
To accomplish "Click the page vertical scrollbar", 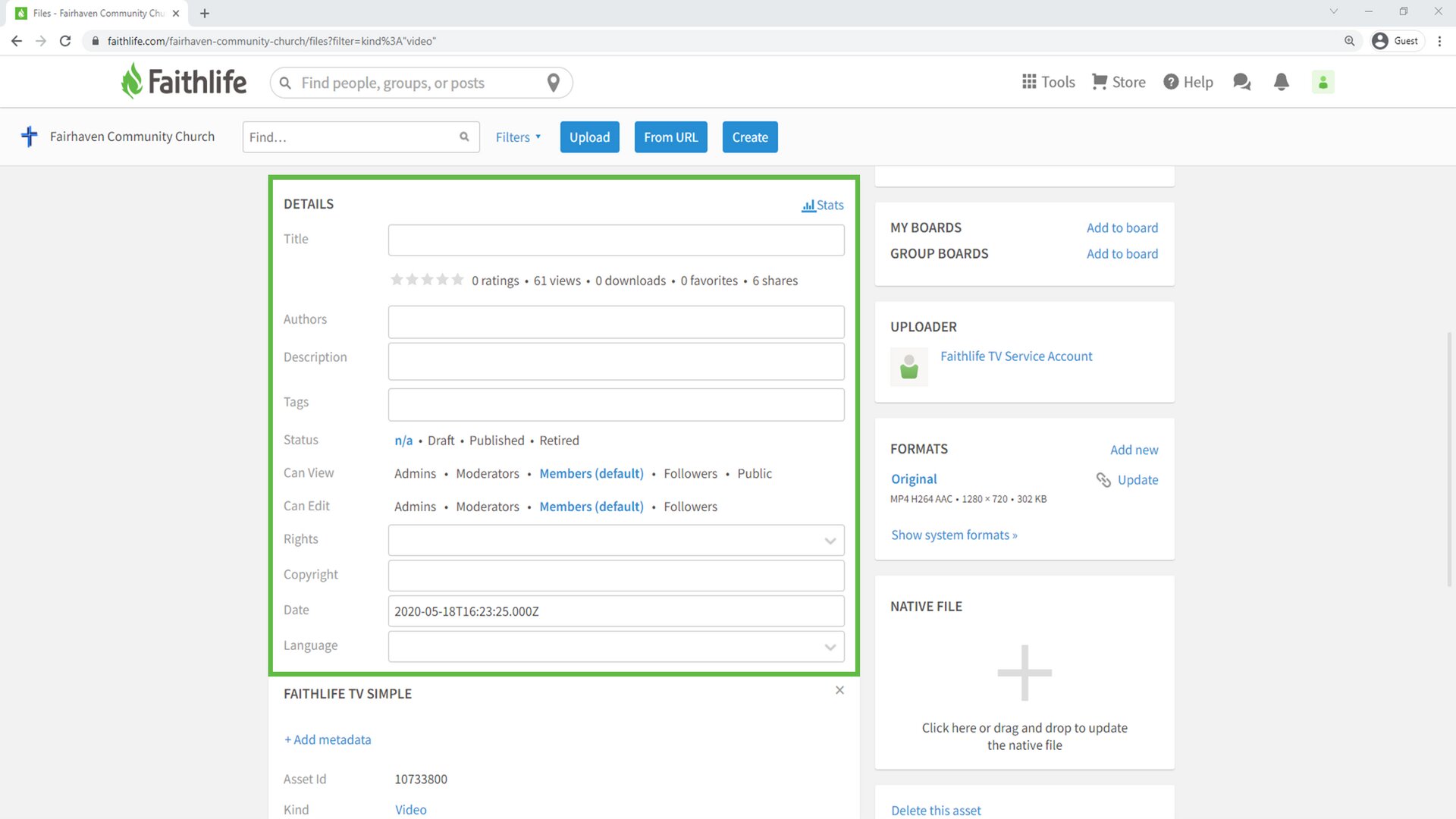I will coord(1450,459).
